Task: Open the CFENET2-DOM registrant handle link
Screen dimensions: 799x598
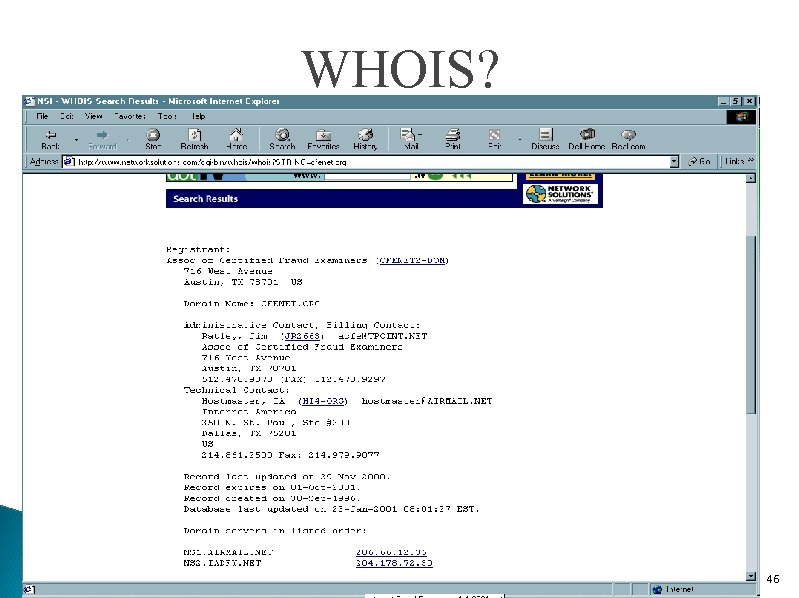Action: (413, 260)
